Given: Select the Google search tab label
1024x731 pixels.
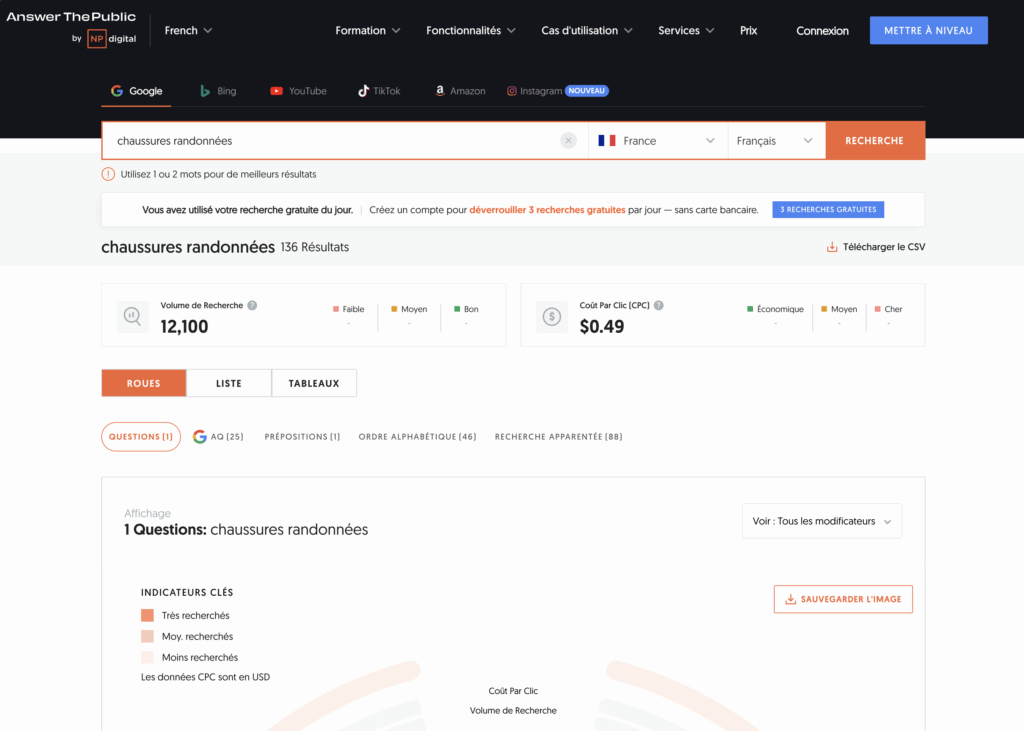Looking at the screenshot, I should point(146,91).
